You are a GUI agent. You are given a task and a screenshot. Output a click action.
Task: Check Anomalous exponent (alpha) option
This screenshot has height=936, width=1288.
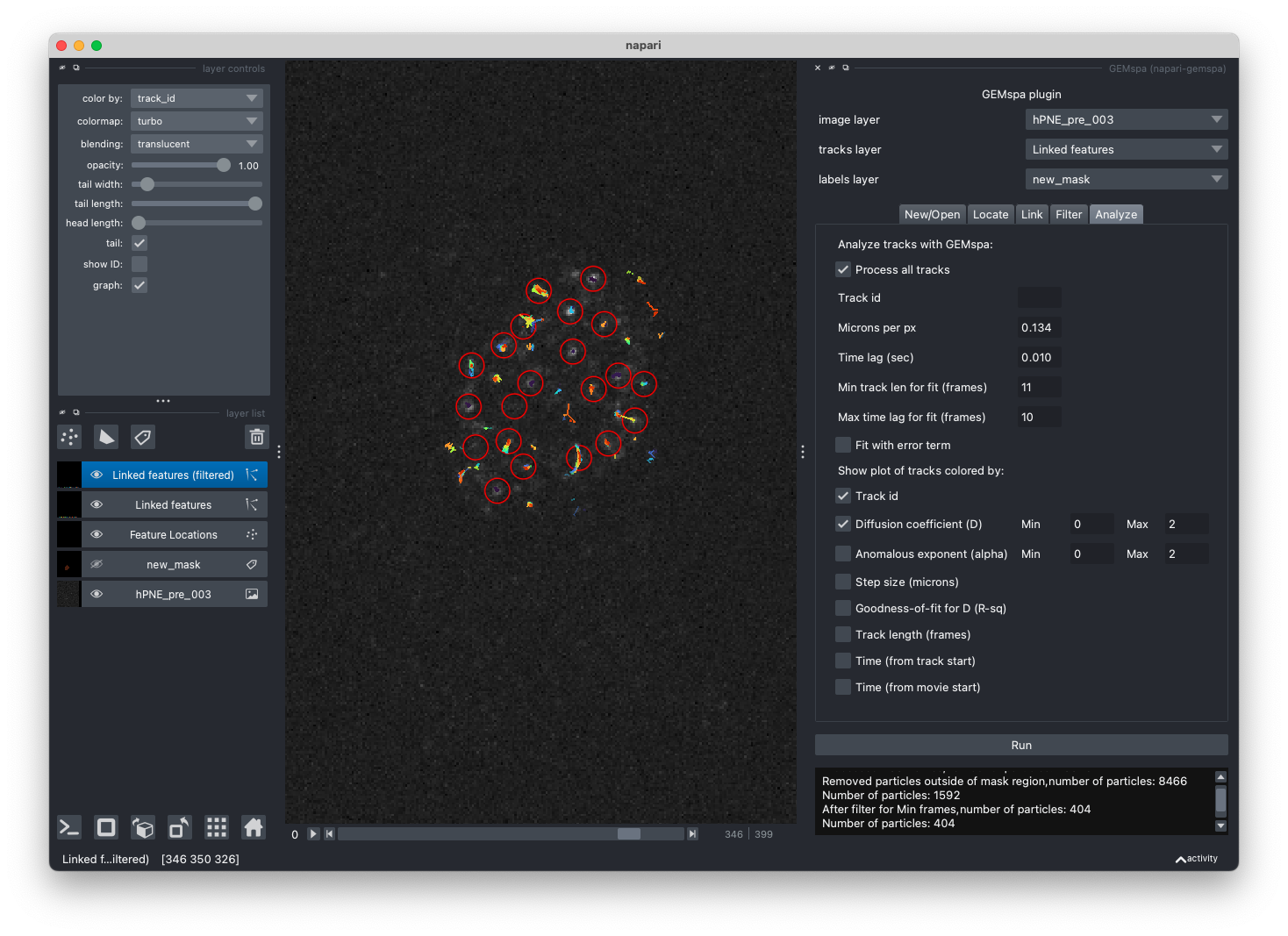(x=843, y=554)
